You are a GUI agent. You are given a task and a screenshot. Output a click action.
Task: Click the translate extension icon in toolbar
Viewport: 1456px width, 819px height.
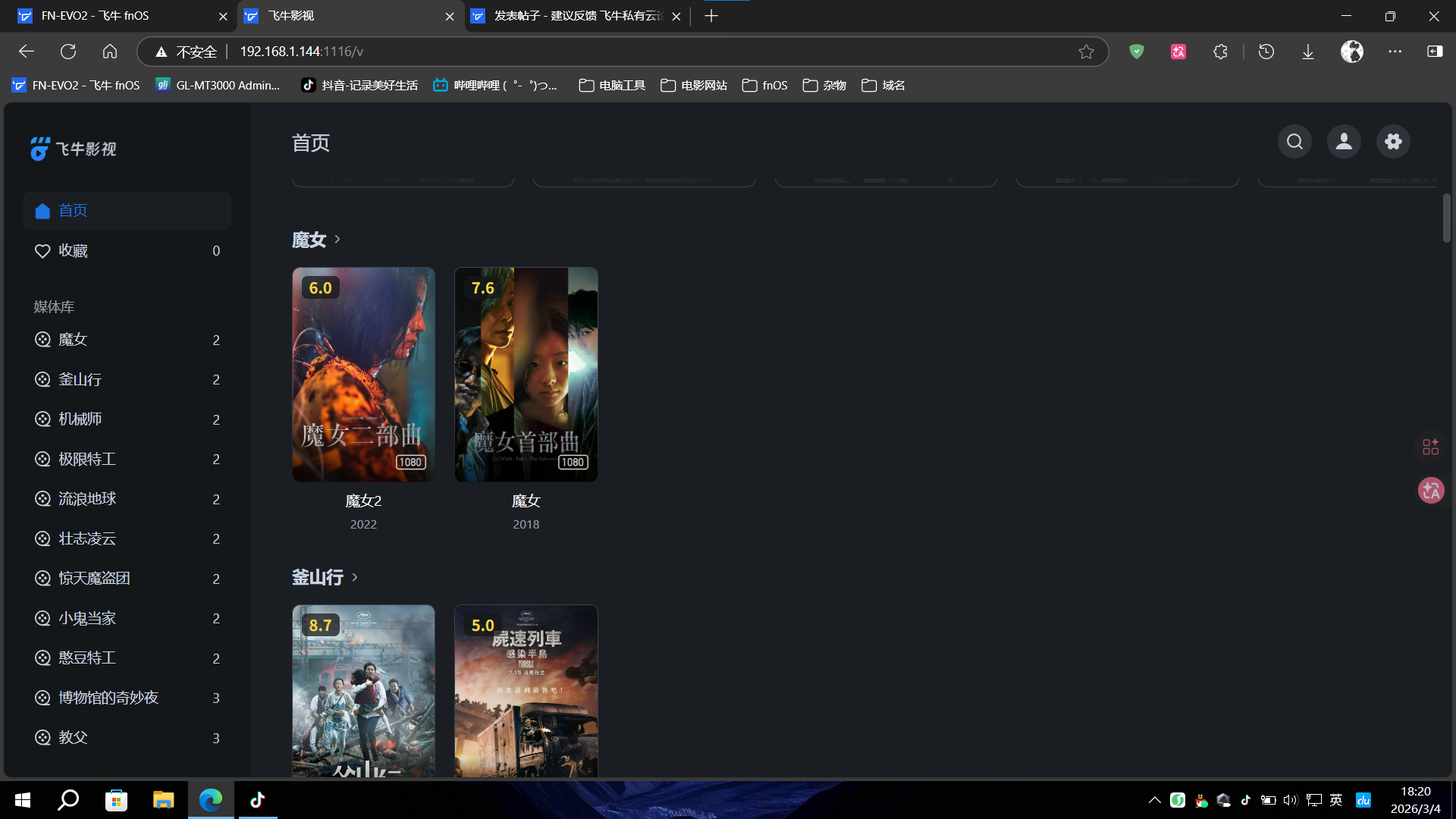pyautogui.click(x=1178, y=52)
